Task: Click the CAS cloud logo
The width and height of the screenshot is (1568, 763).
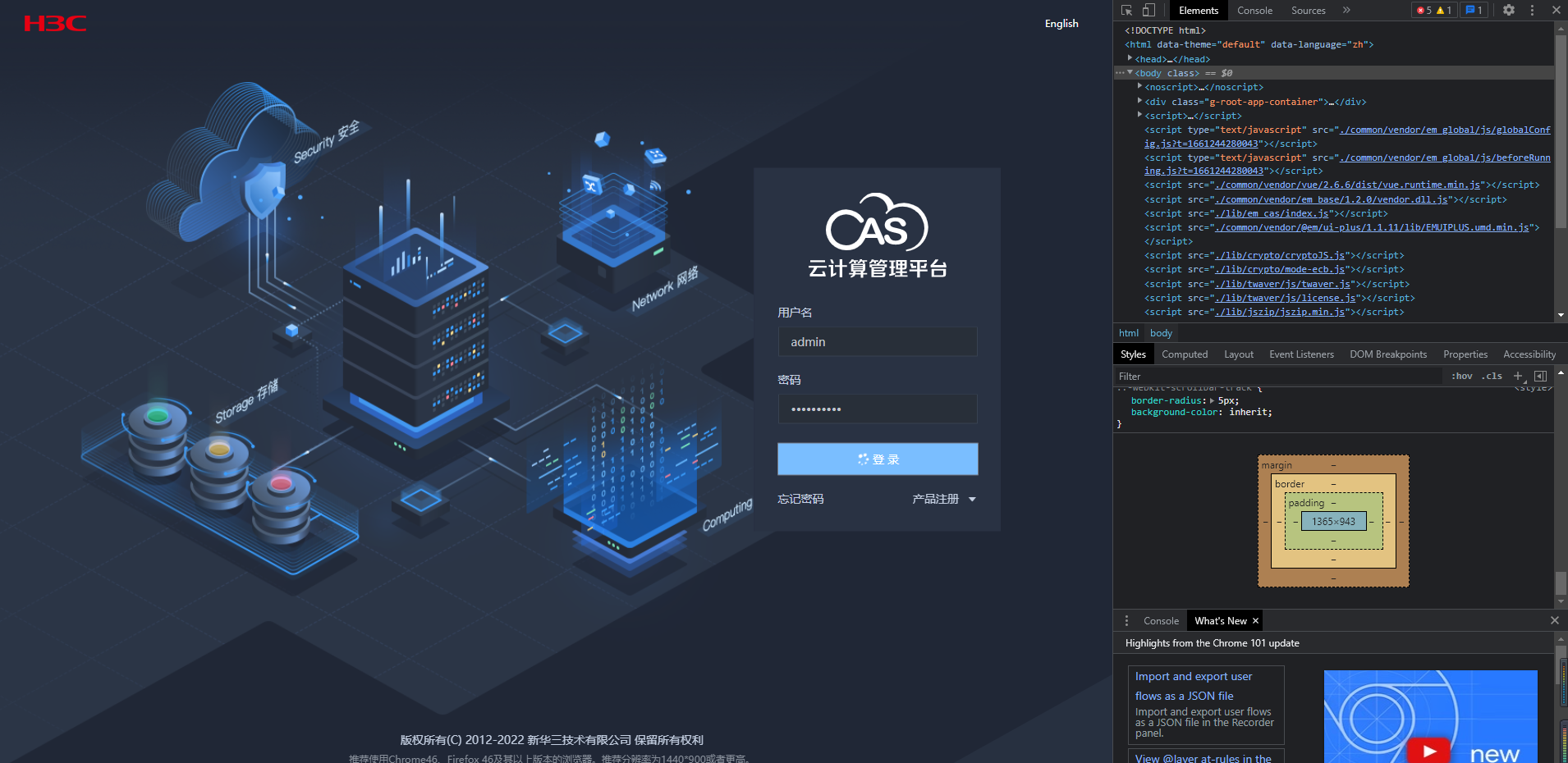Action: tap(877, 222)
